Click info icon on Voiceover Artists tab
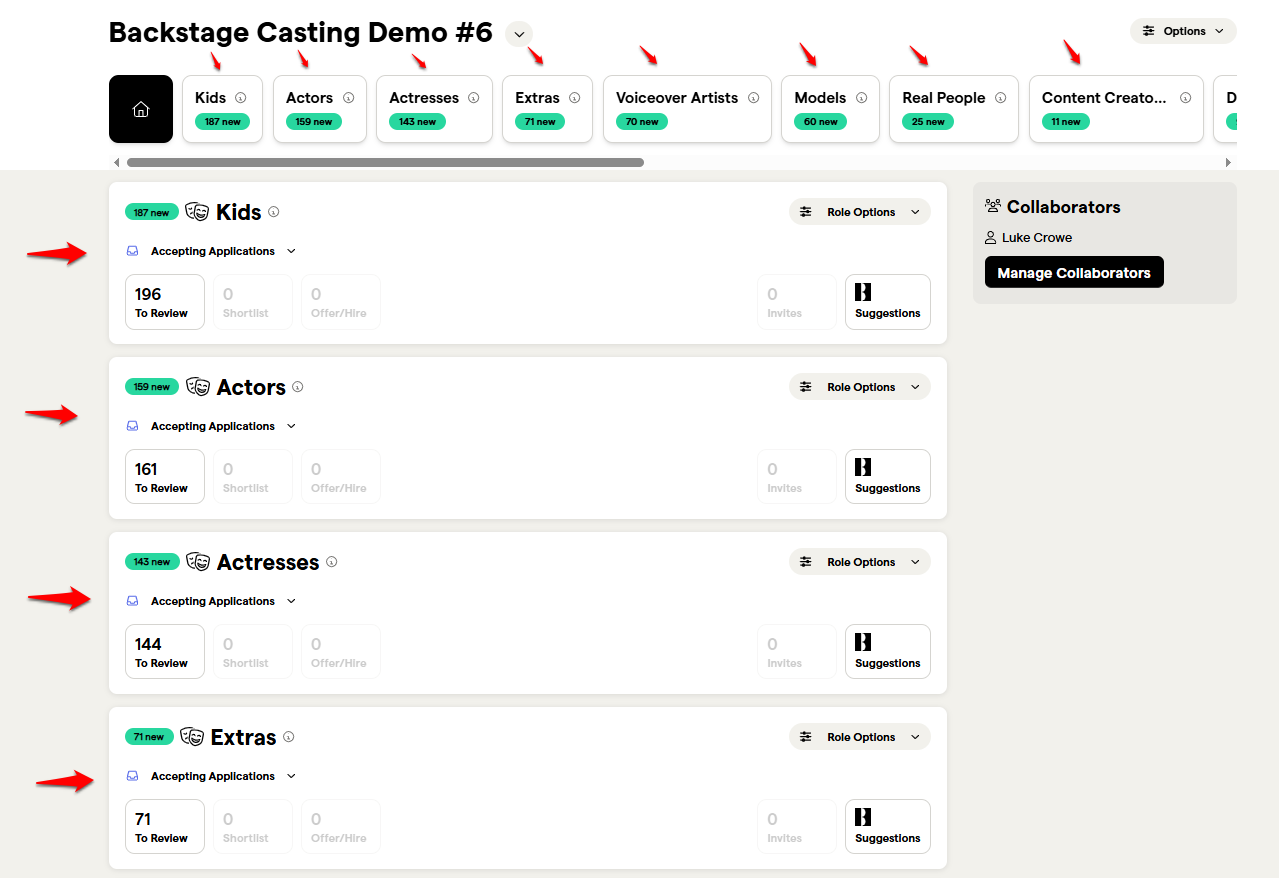The width and height of the screenshot is (1279, 878). tap(753, 98)
